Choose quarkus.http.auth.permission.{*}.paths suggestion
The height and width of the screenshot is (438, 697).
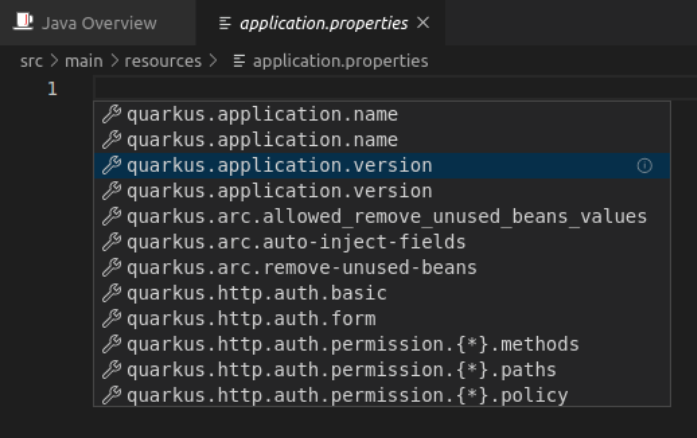[x=382, y=370]
